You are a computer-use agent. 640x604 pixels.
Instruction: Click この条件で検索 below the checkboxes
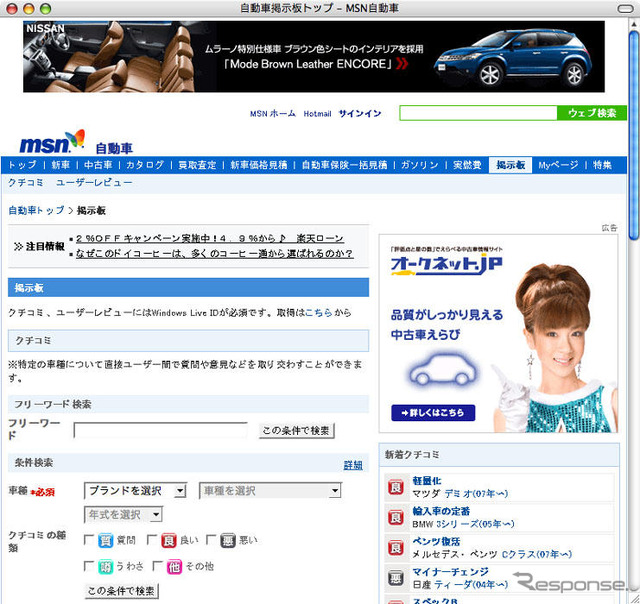[x=121, y=591]
